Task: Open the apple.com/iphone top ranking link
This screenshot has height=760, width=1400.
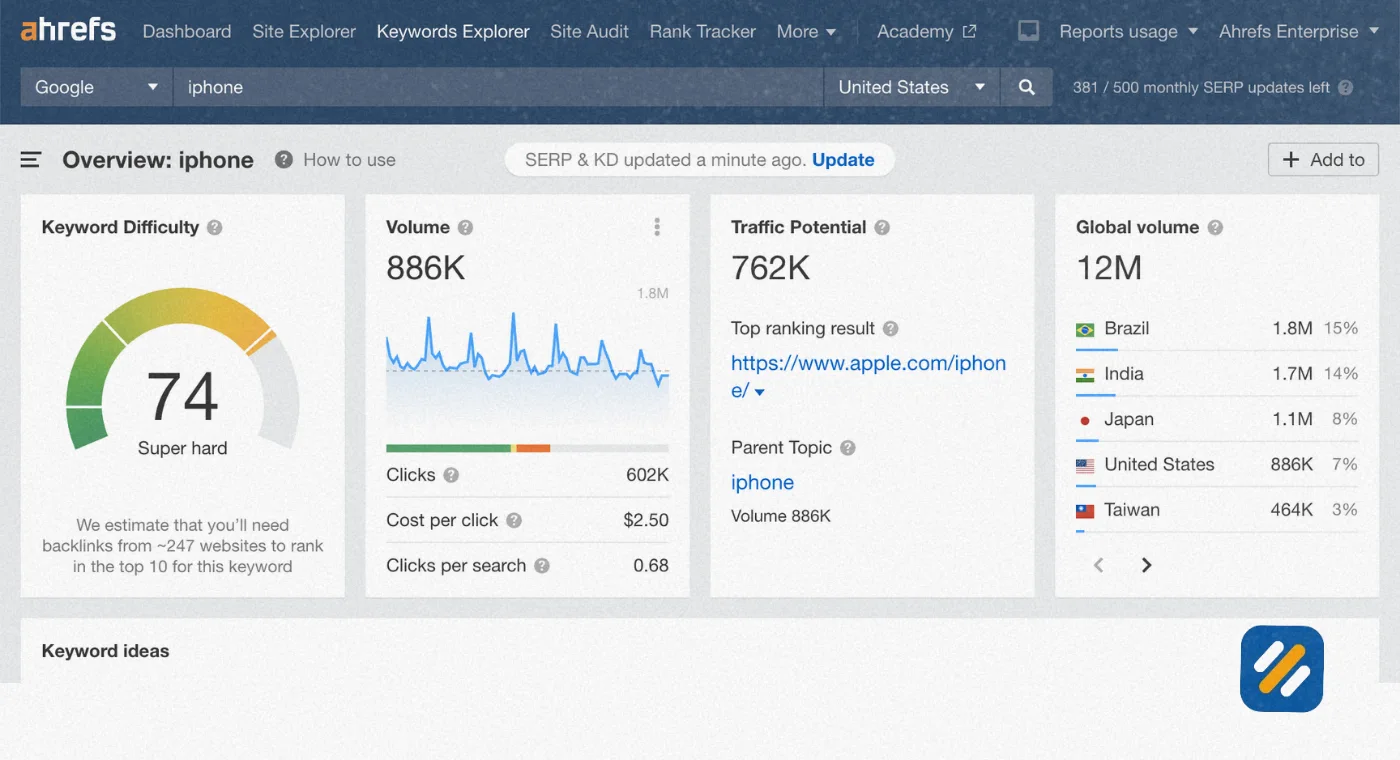Action: click(868, 377)
